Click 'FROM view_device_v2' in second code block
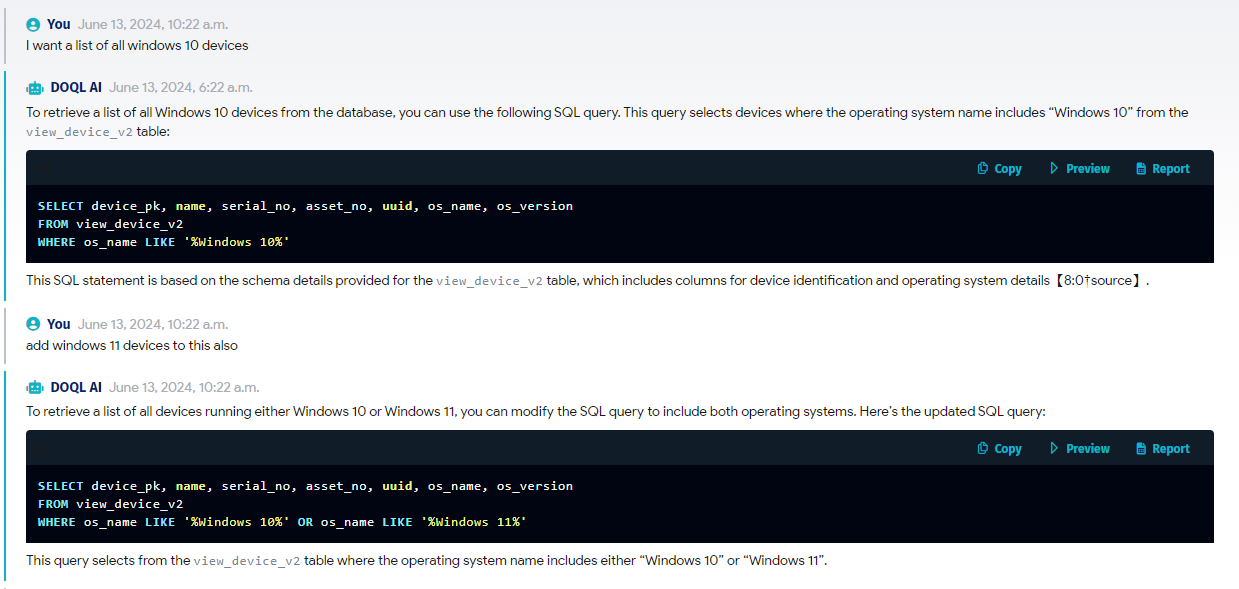Image resolution: width=1239 pixels, height=589 pixels. pos(110,504)
